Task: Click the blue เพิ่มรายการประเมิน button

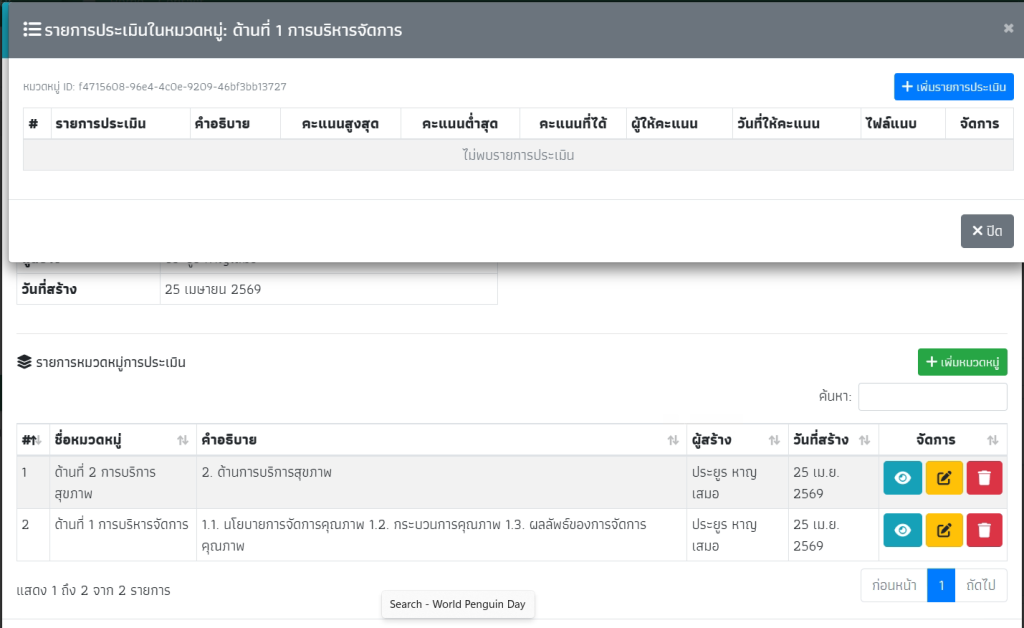Action: [953, 87]
